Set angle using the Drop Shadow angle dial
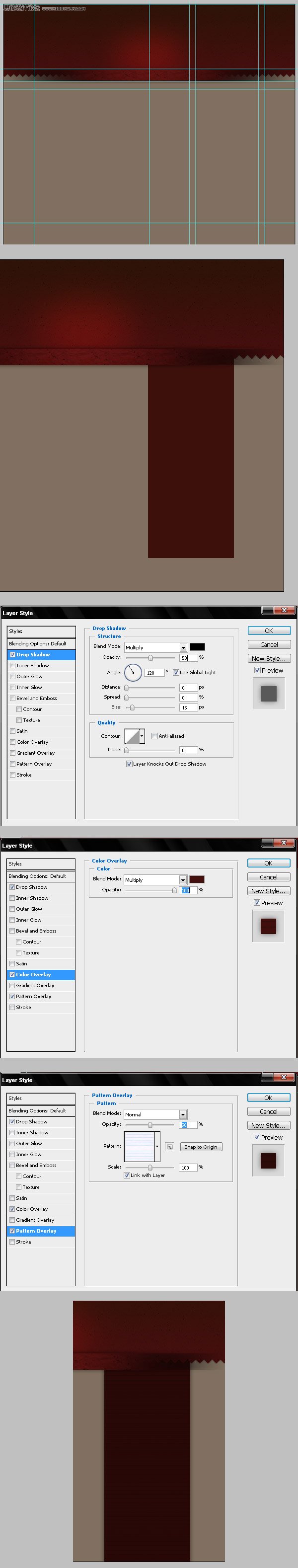298x1568 pixels. point(133,672)
